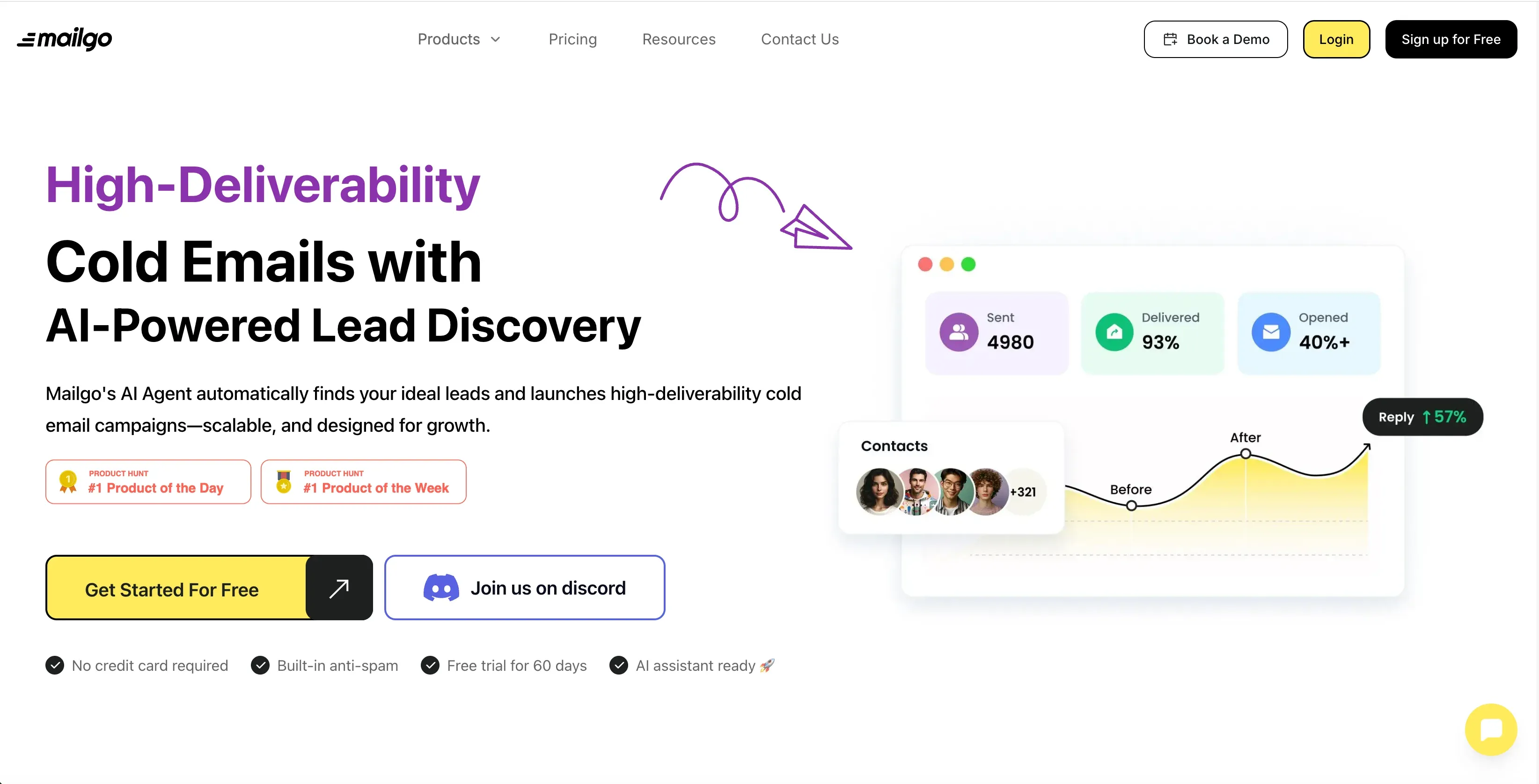Go to Contact Us
Screen dimensions: 1539x784
(x=799, y=39)
